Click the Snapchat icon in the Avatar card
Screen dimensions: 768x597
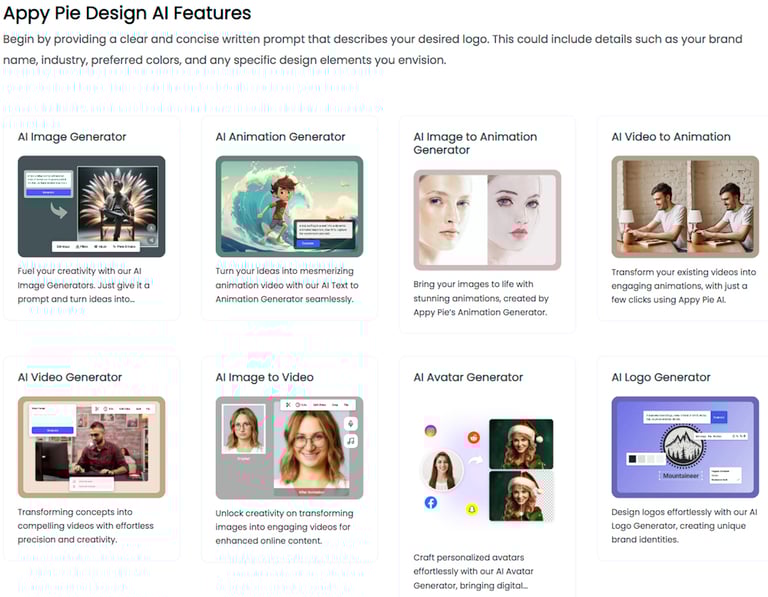[473, 509]
